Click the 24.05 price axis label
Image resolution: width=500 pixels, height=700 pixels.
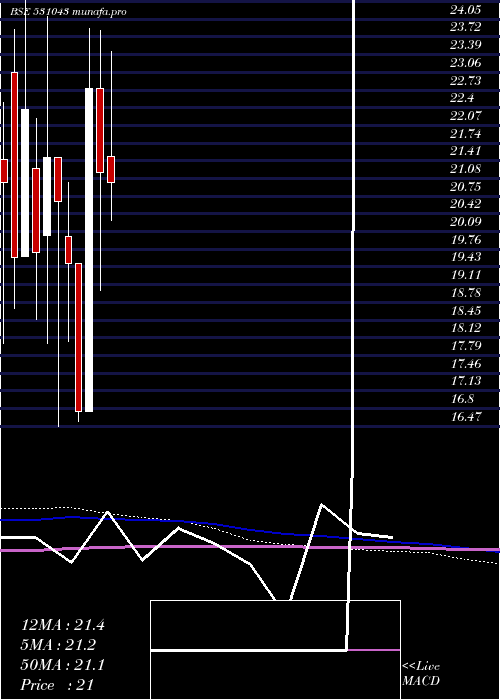pyautogui.click(x=465, y=10)
